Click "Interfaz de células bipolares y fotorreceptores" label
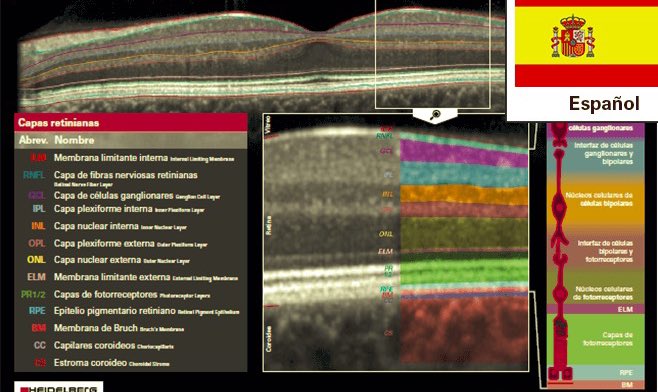The width and height of the screenshot is (658, 392). (605, 251)
